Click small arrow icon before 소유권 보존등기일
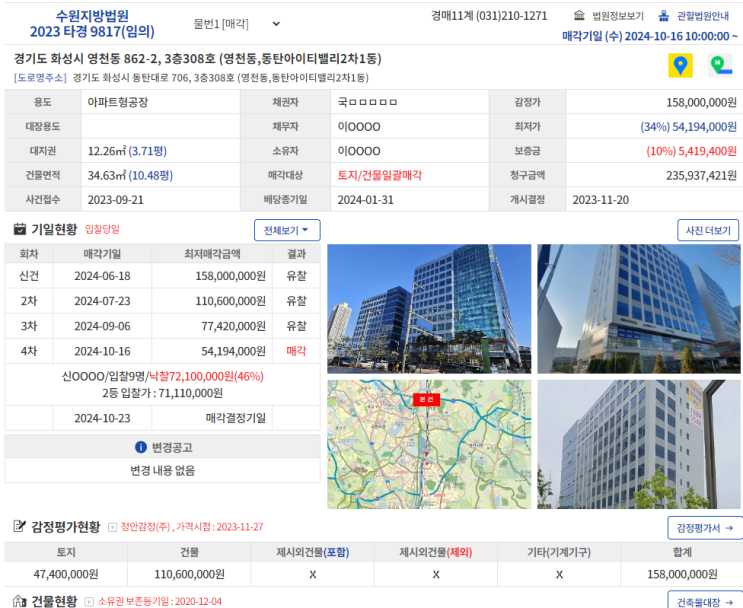 pos(89,602)
